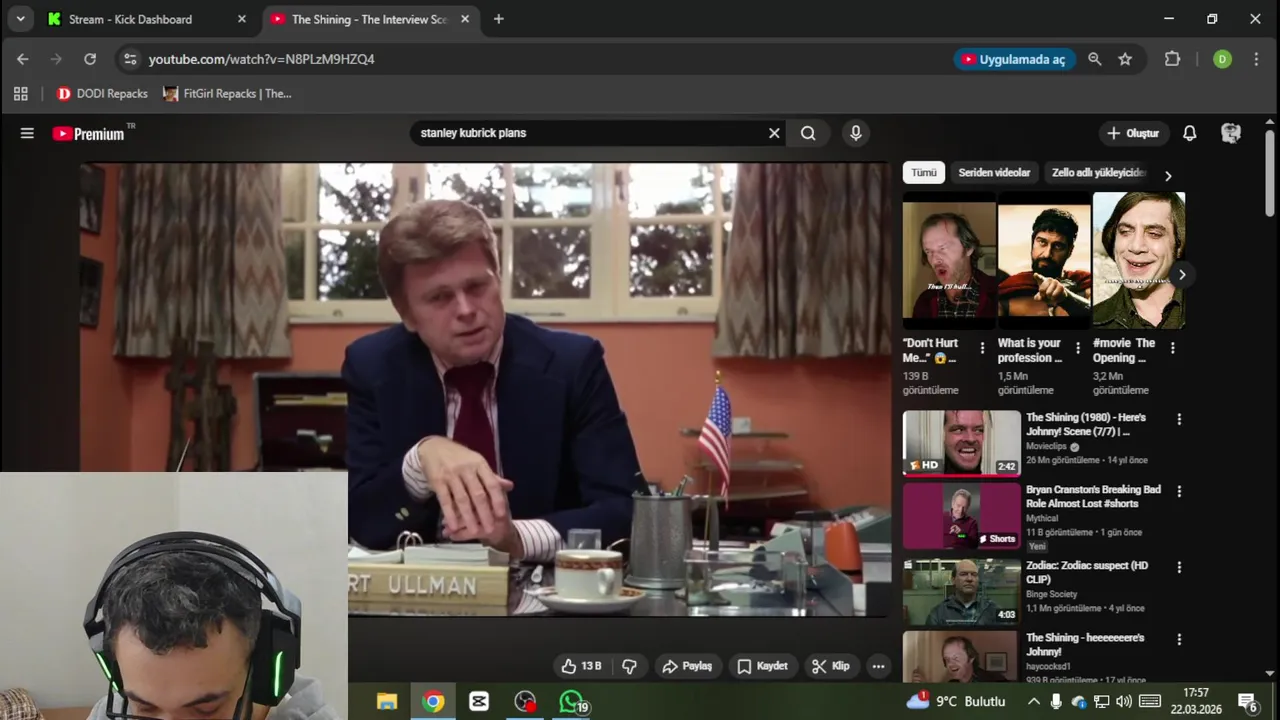Open OBS Studio from taskbar
Viewport: 1280px width, 720px height.
(x=525, y=702)
